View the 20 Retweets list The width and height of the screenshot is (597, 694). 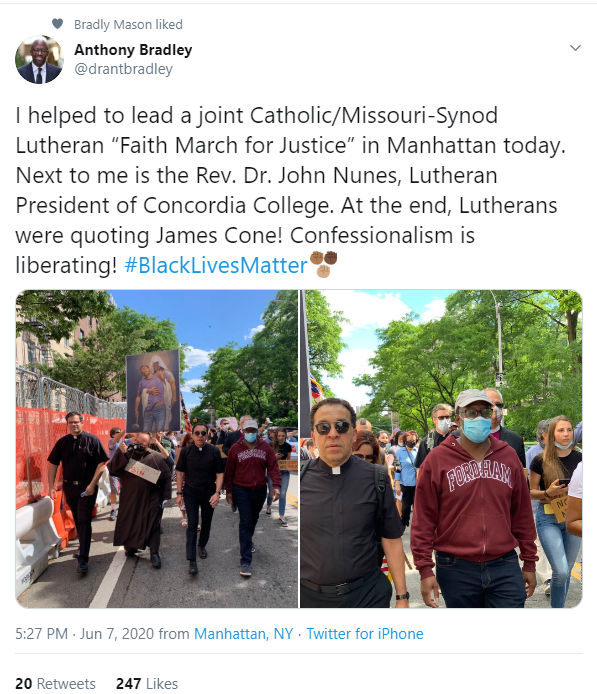pos(55,683)
